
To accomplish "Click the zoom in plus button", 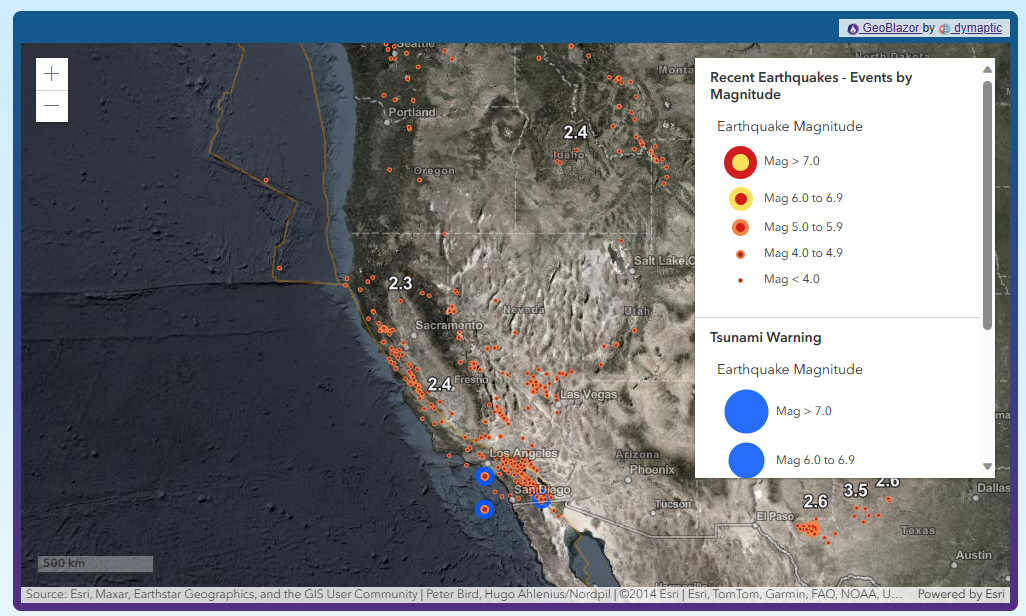I will pyautogui.click(x=52, y=74).
